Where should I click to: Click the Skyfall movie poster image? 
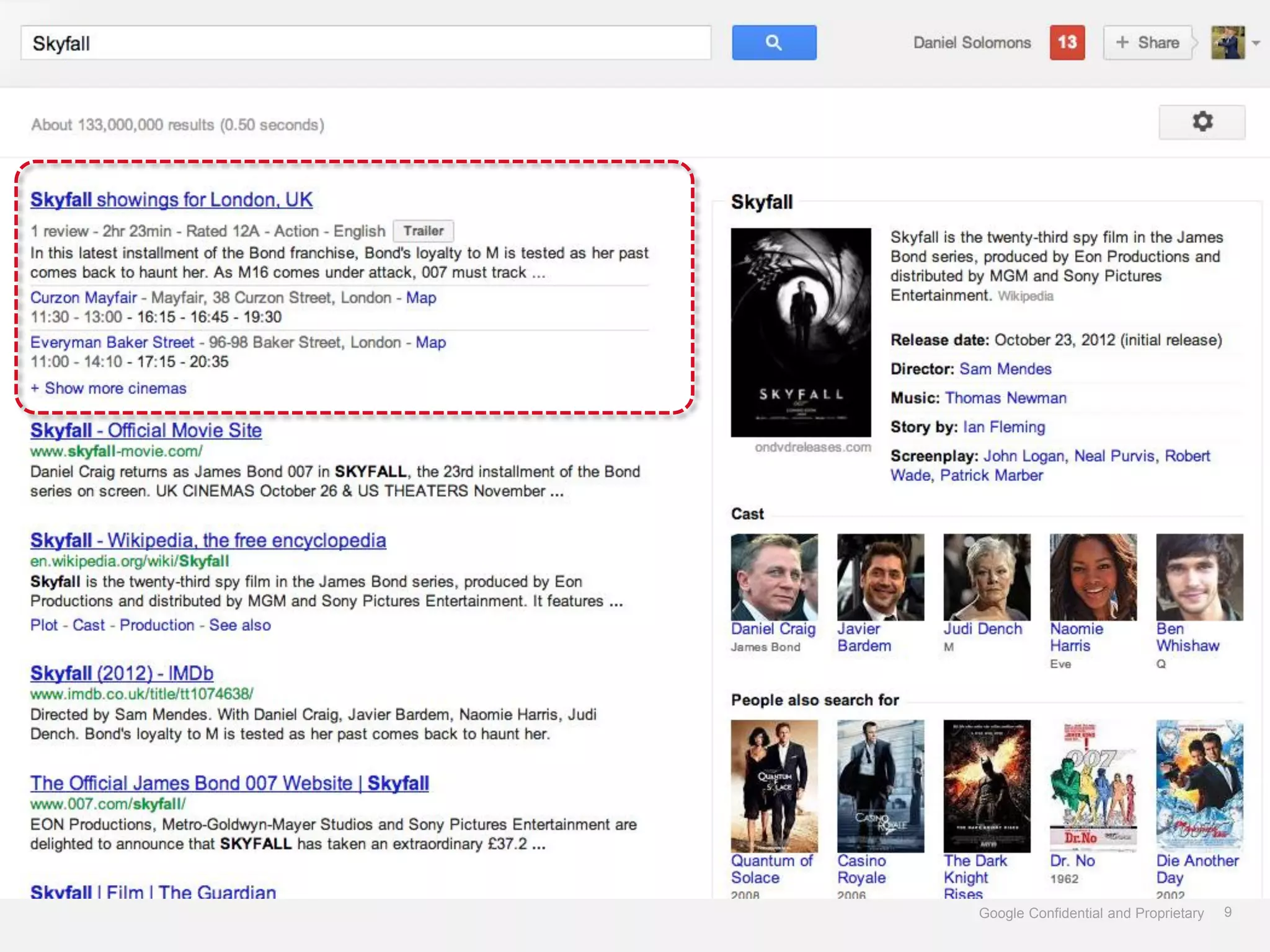(x=801, y=332)
